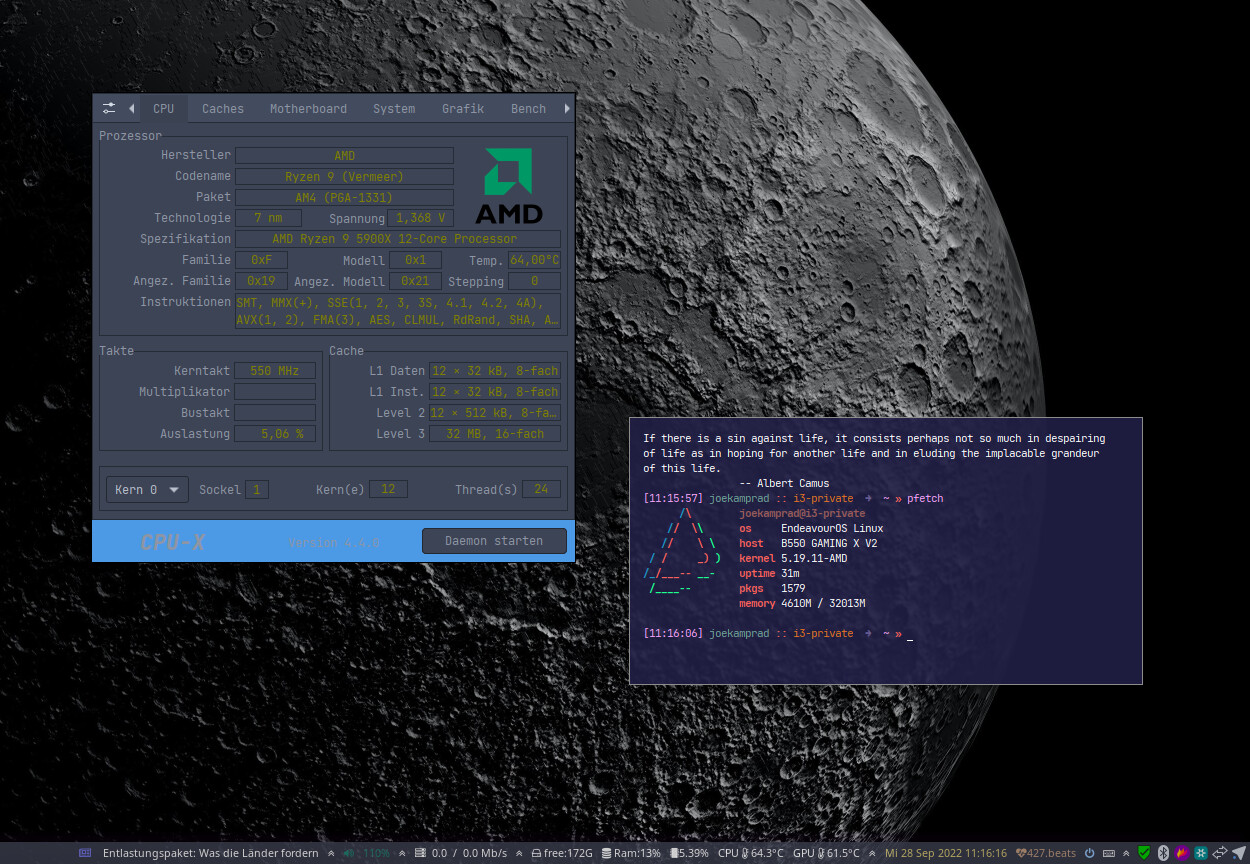Screen dimensions: 1250x864
Task: Click the 5.39% CPU load indicator
Action: pos(689,853)
